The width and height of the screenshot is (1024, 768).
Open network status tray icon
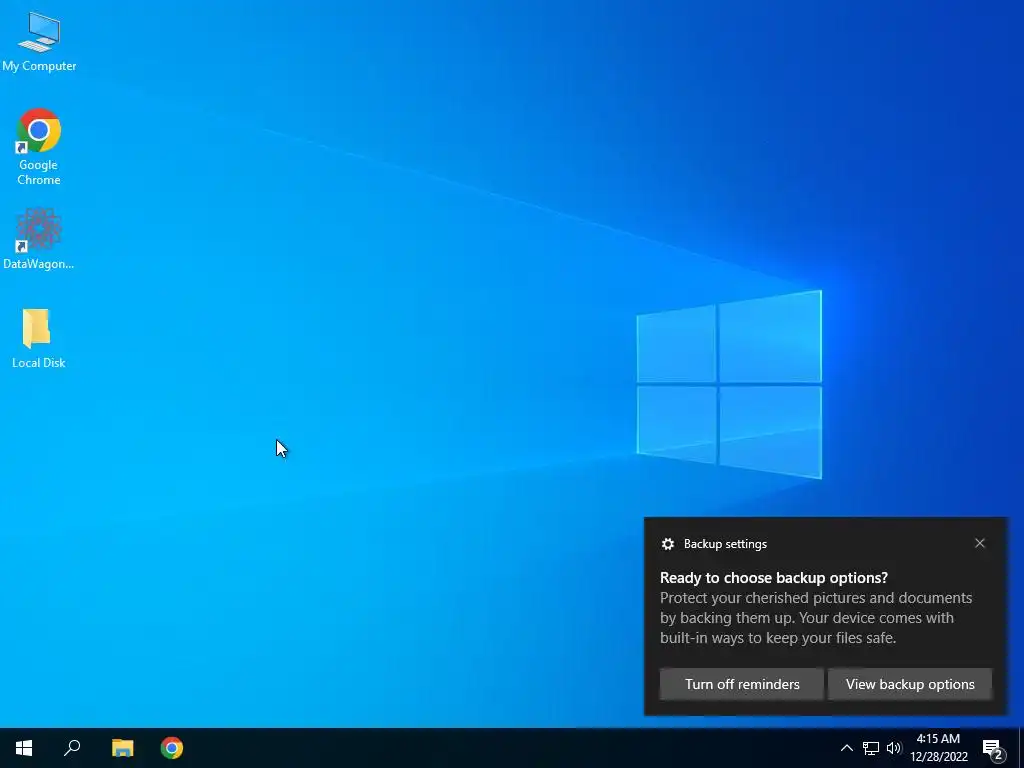[871, 748]
